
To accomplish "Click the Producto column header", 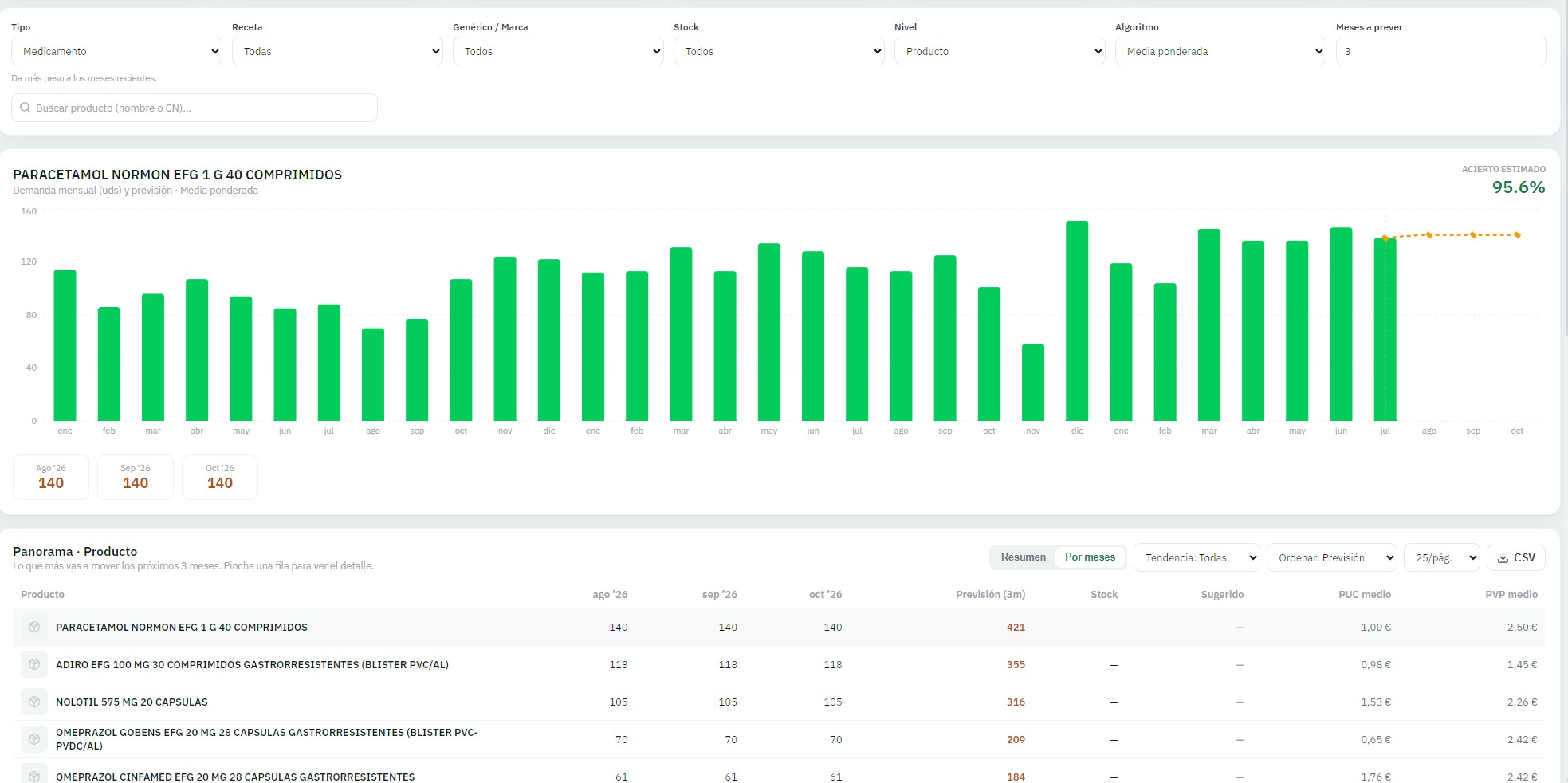I will pos(42,595).
